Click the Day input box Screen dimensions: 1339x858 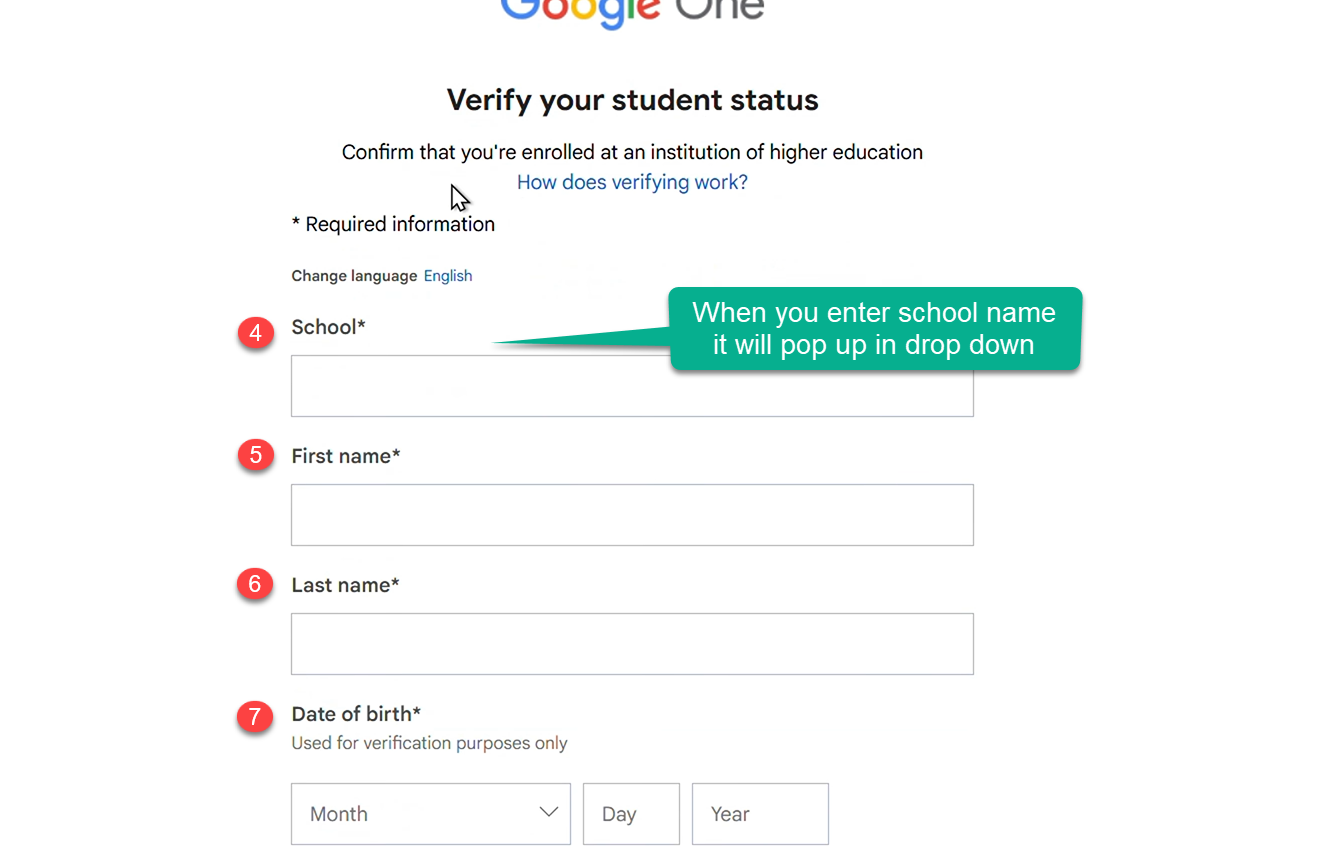point(631,813)
